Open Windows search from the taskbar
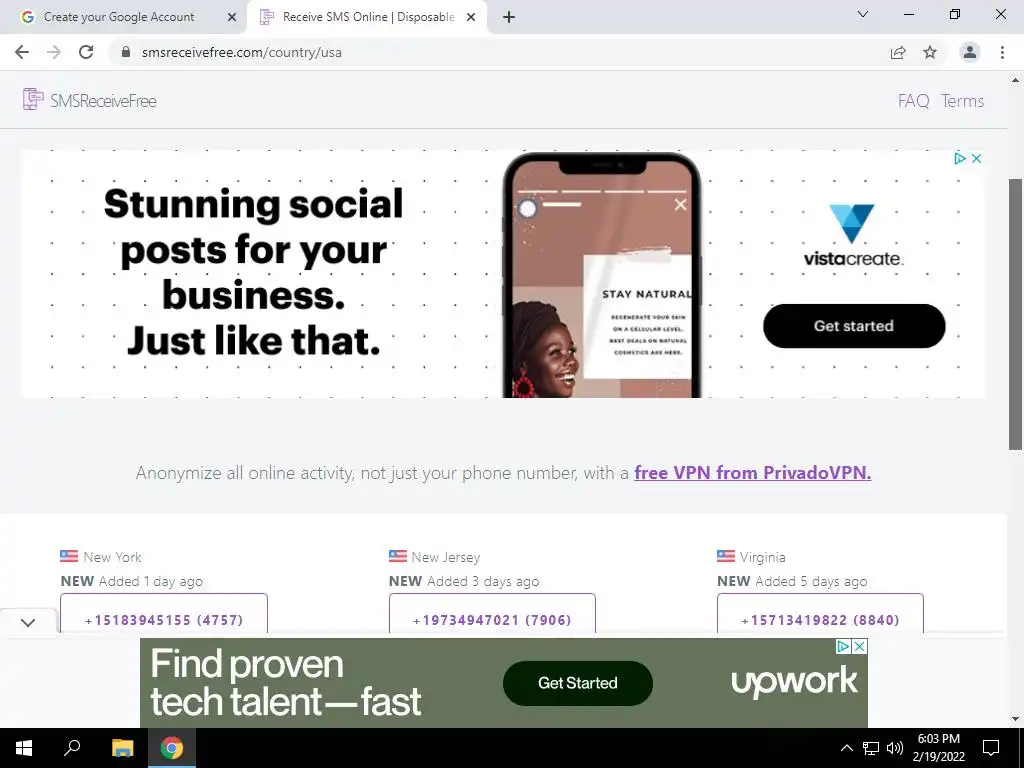Screen dimensions: 1024x768 point(72,748)
